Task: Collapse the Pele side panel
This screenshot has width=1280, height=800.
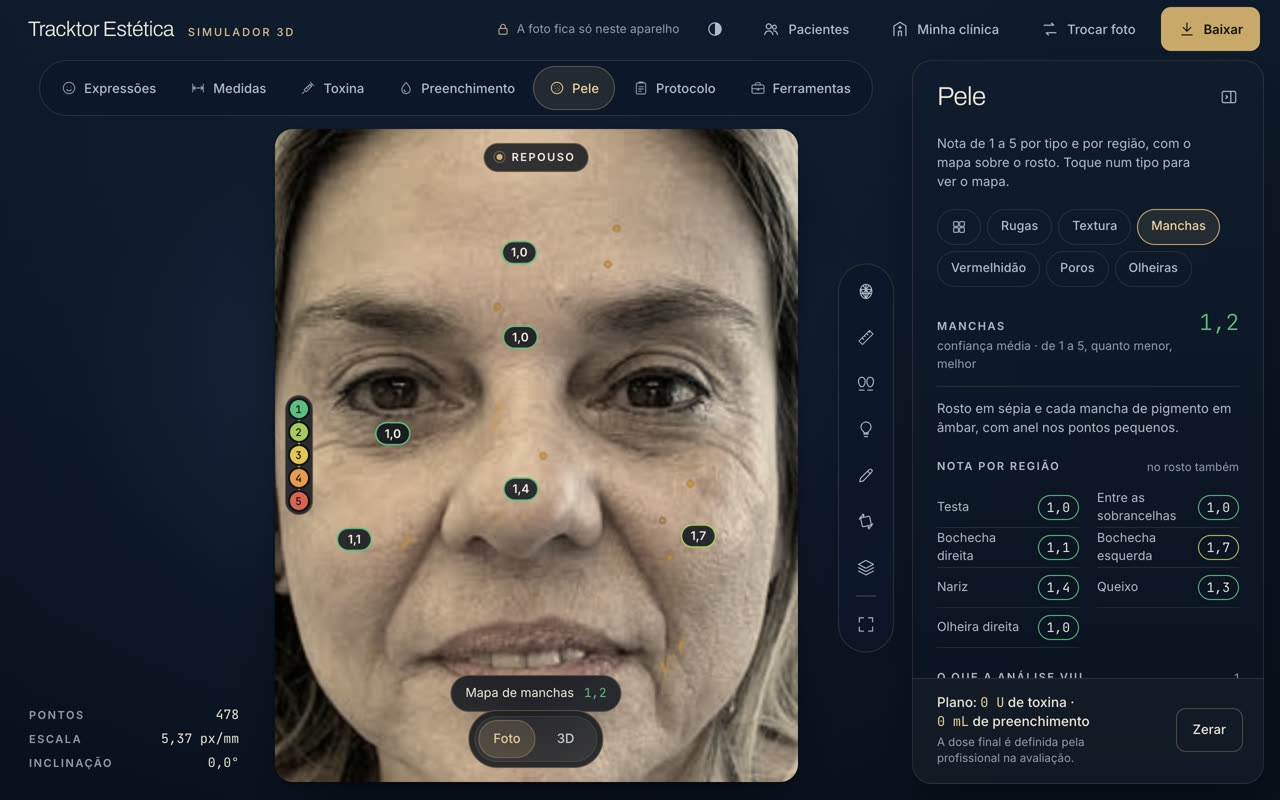Action: point(1229,97)
